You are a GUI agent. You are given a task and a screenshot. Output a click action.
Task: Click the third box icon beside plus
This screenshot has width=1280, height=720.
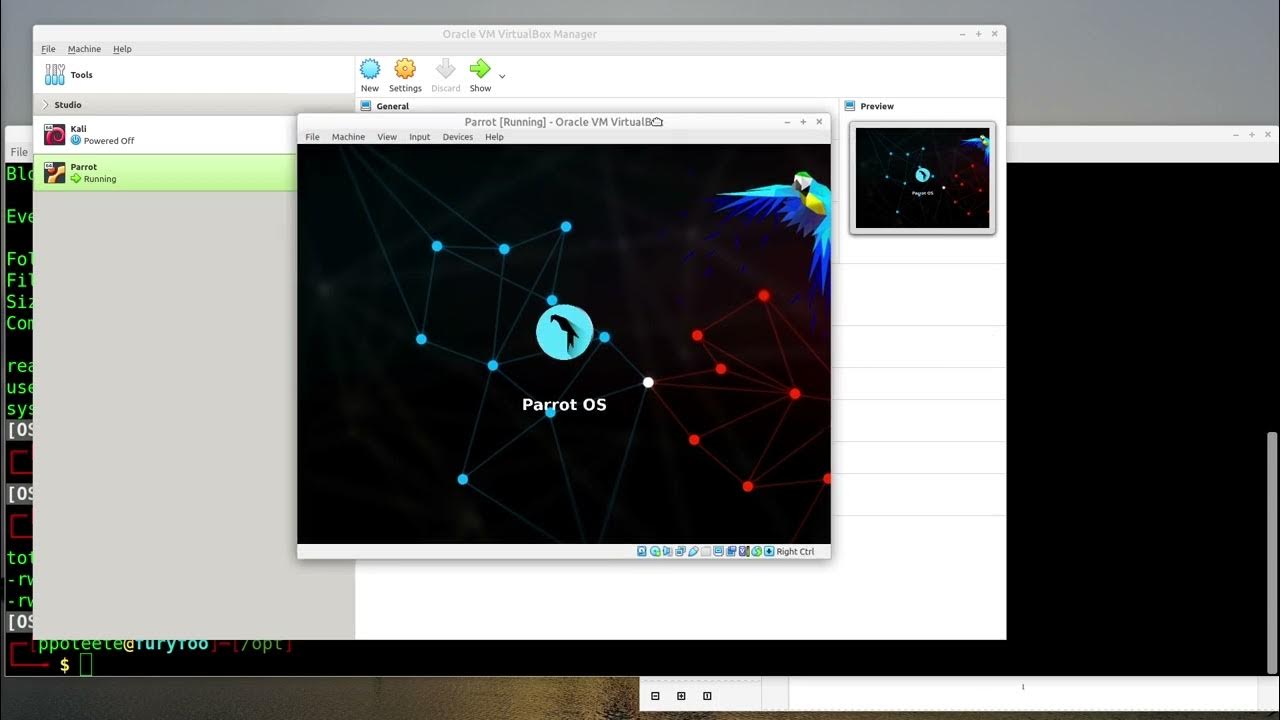707,696
